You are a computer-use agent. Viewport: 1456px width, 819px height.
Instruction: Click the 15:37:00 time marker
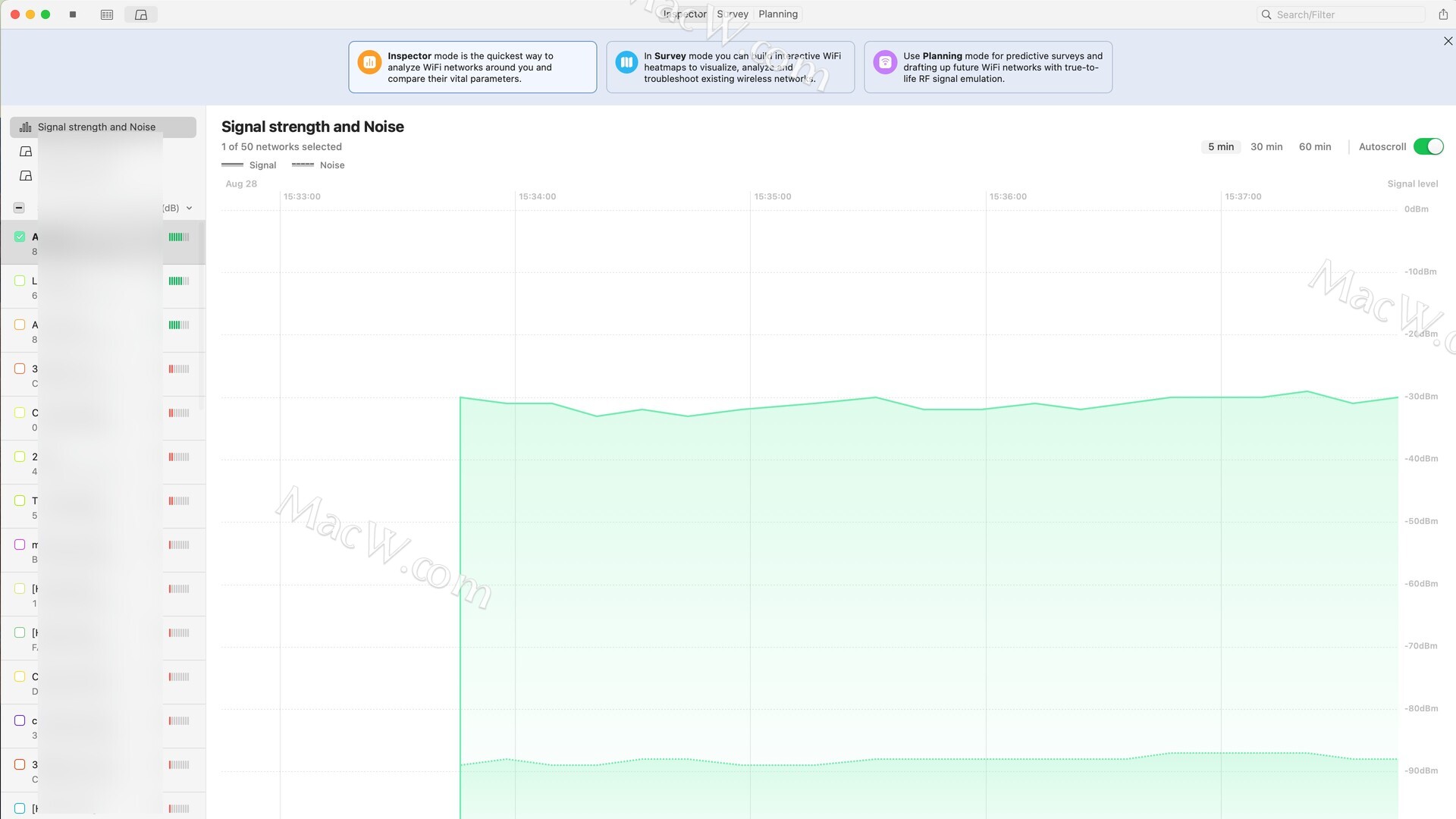click(x=1243, y=196)
